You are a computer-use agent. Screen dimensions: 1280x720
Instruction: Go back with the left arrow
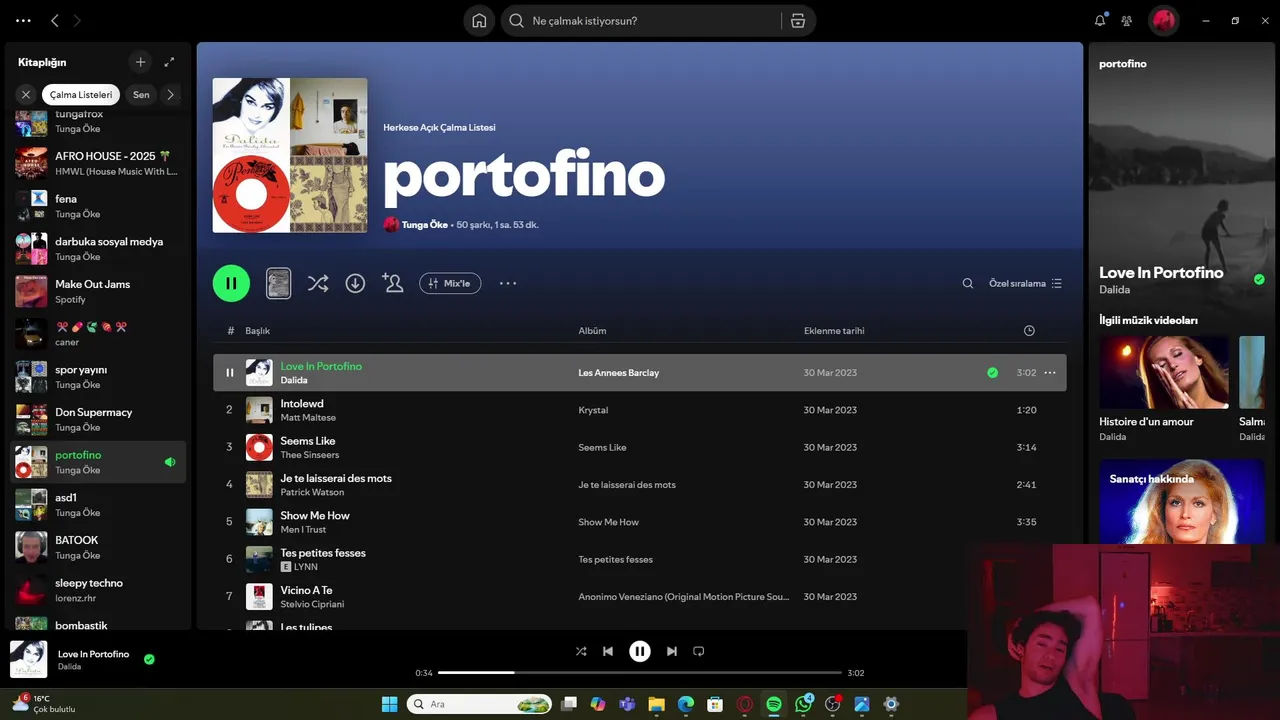coord(55,20)
